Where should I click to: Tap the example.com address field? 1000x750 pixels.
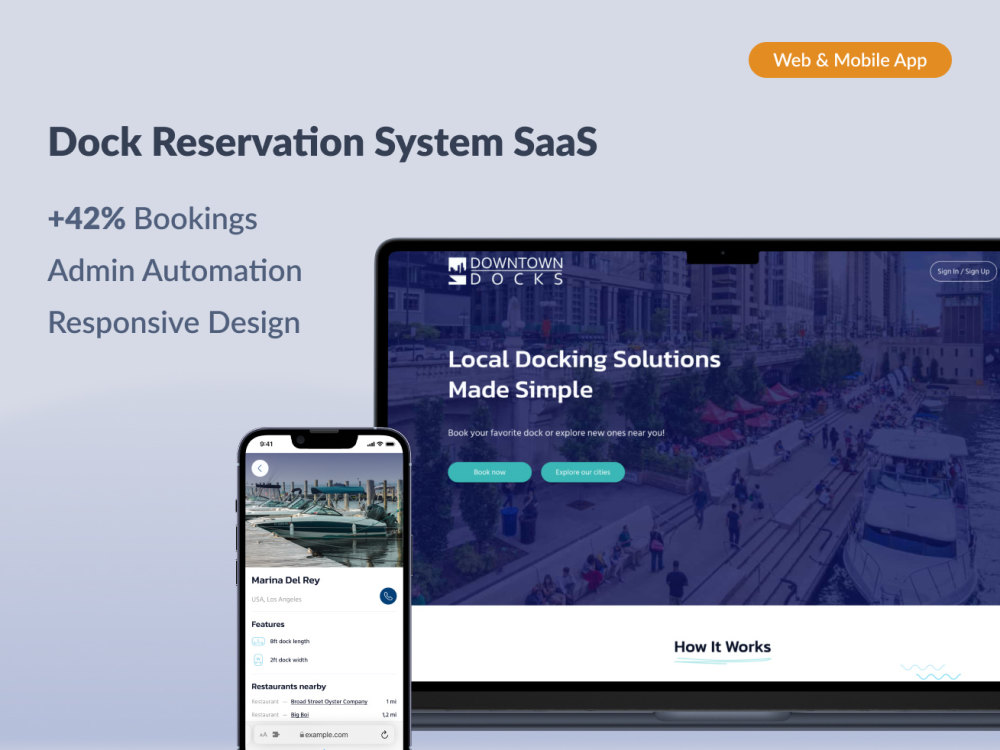(323, 735)
